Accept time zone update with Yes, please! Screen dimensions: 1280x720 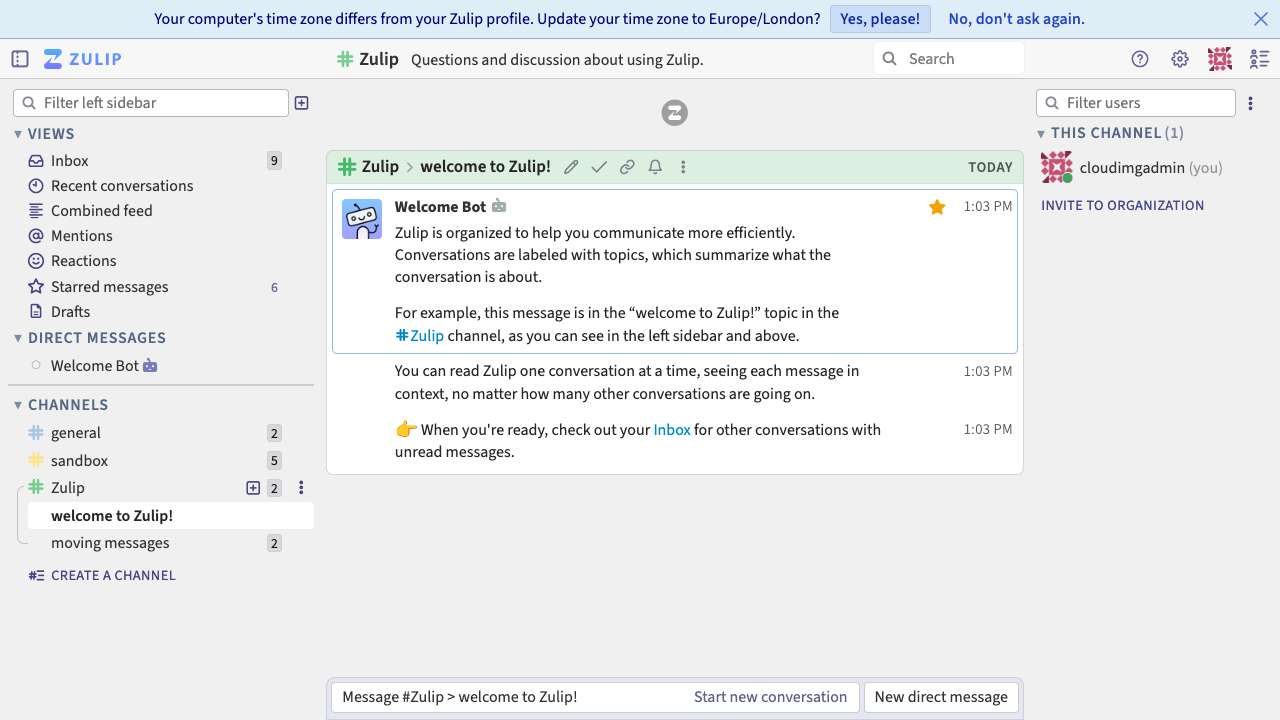click(880, 19)
